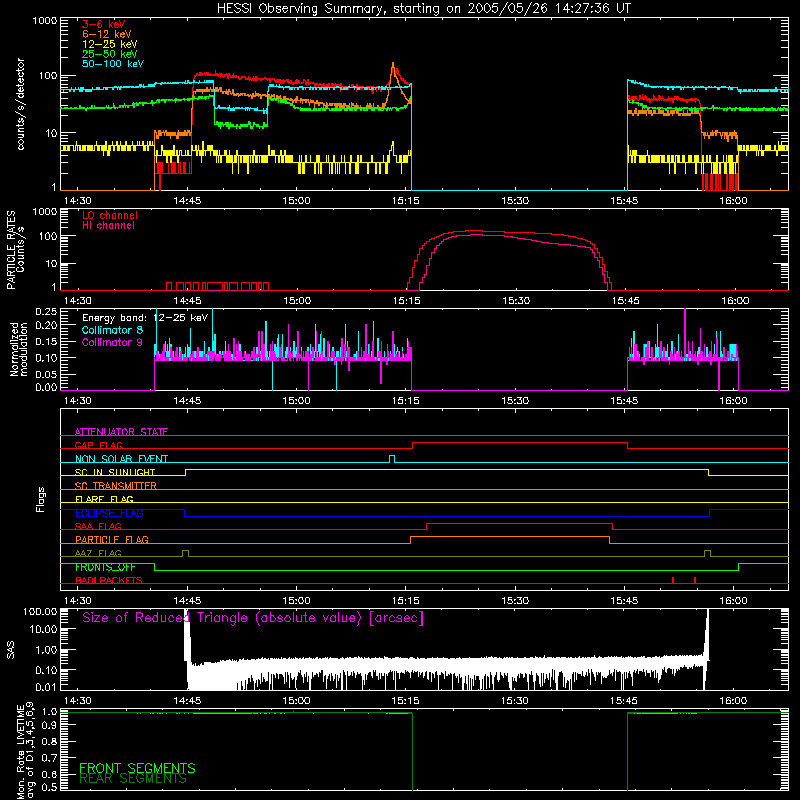Click the Size of Reduced Triangle label
Image resolution: width=800 pixels, height=800 pixels.
pyautogui.click(x=253, y=618)
